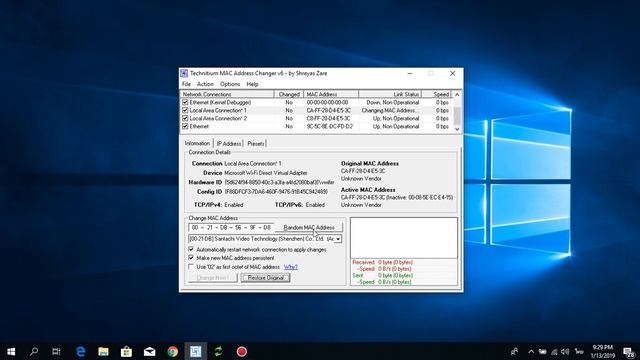Image resolution: width=640 pixels, height=360 pixels.
Task: Open File Explorer from the taskbar
Action: [103, 351]
